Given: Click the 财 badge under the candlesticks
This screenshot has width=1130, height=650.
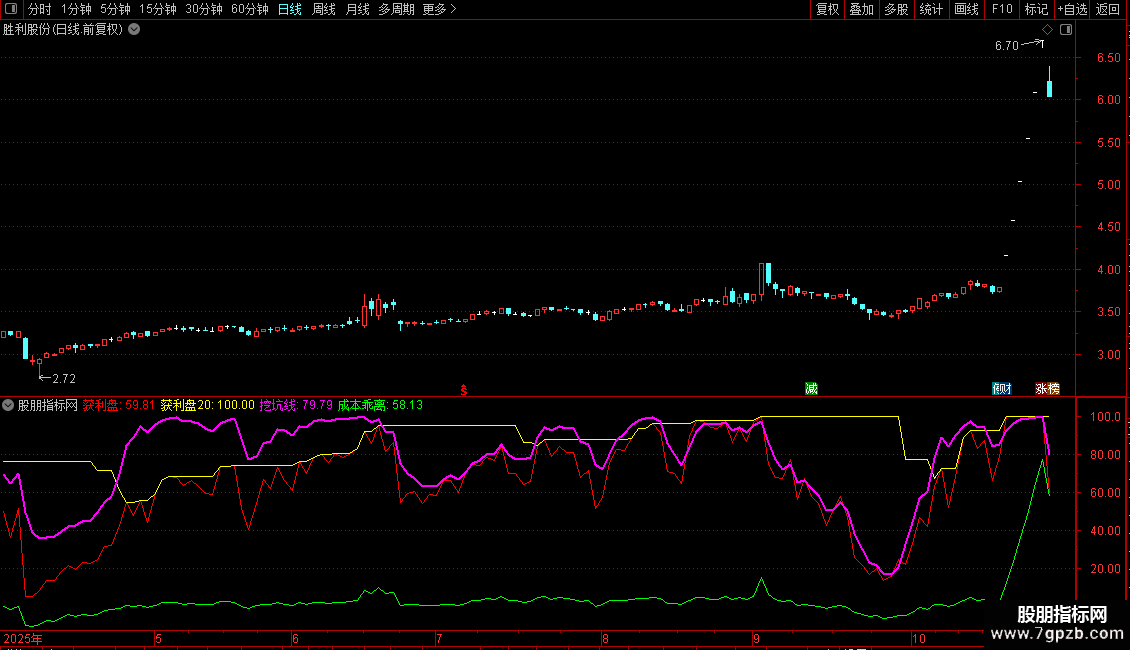Looking at the screenshot, I should 1001,388.
